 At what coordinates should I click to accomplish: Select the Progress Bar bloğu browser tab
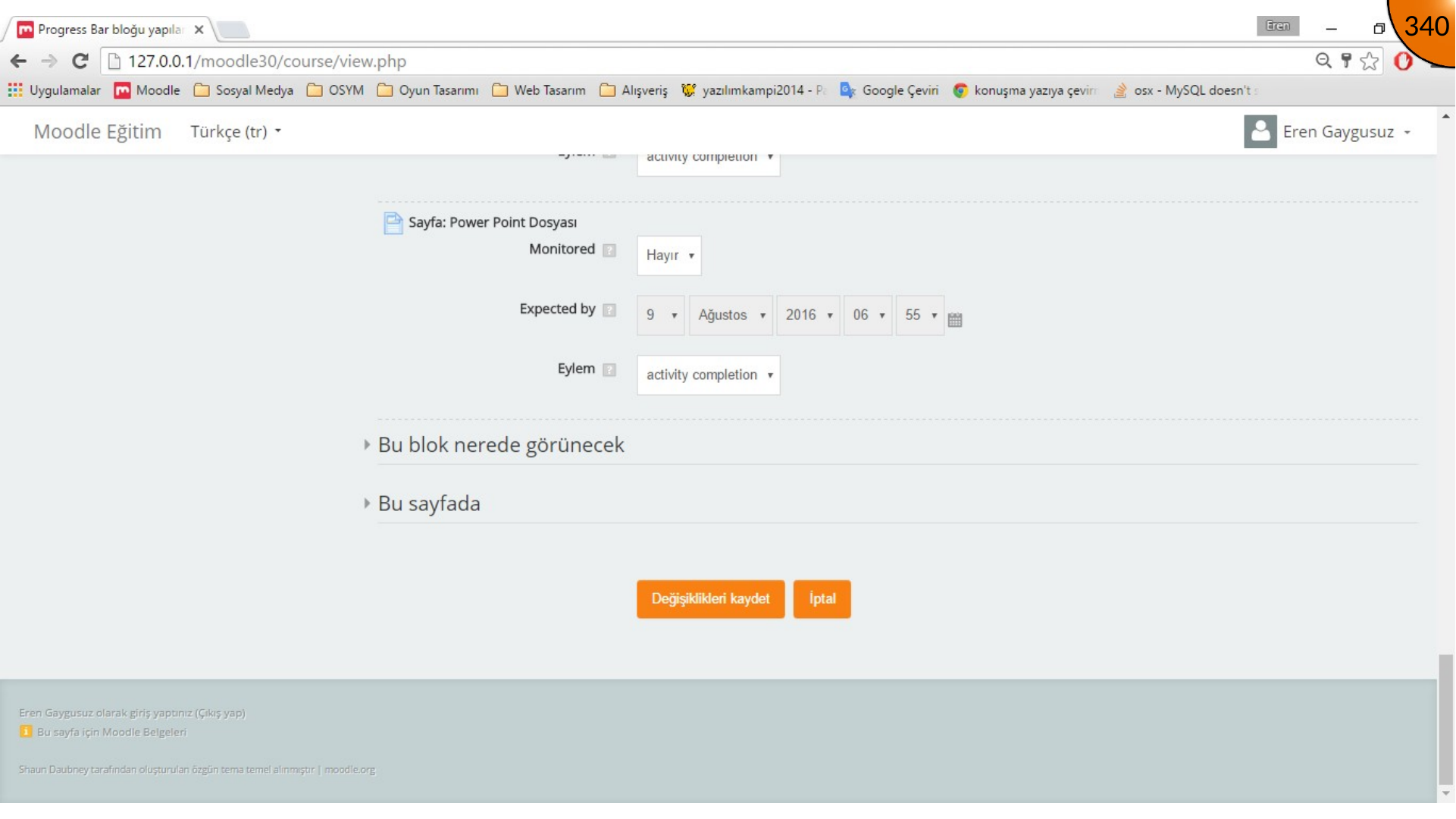110,30
